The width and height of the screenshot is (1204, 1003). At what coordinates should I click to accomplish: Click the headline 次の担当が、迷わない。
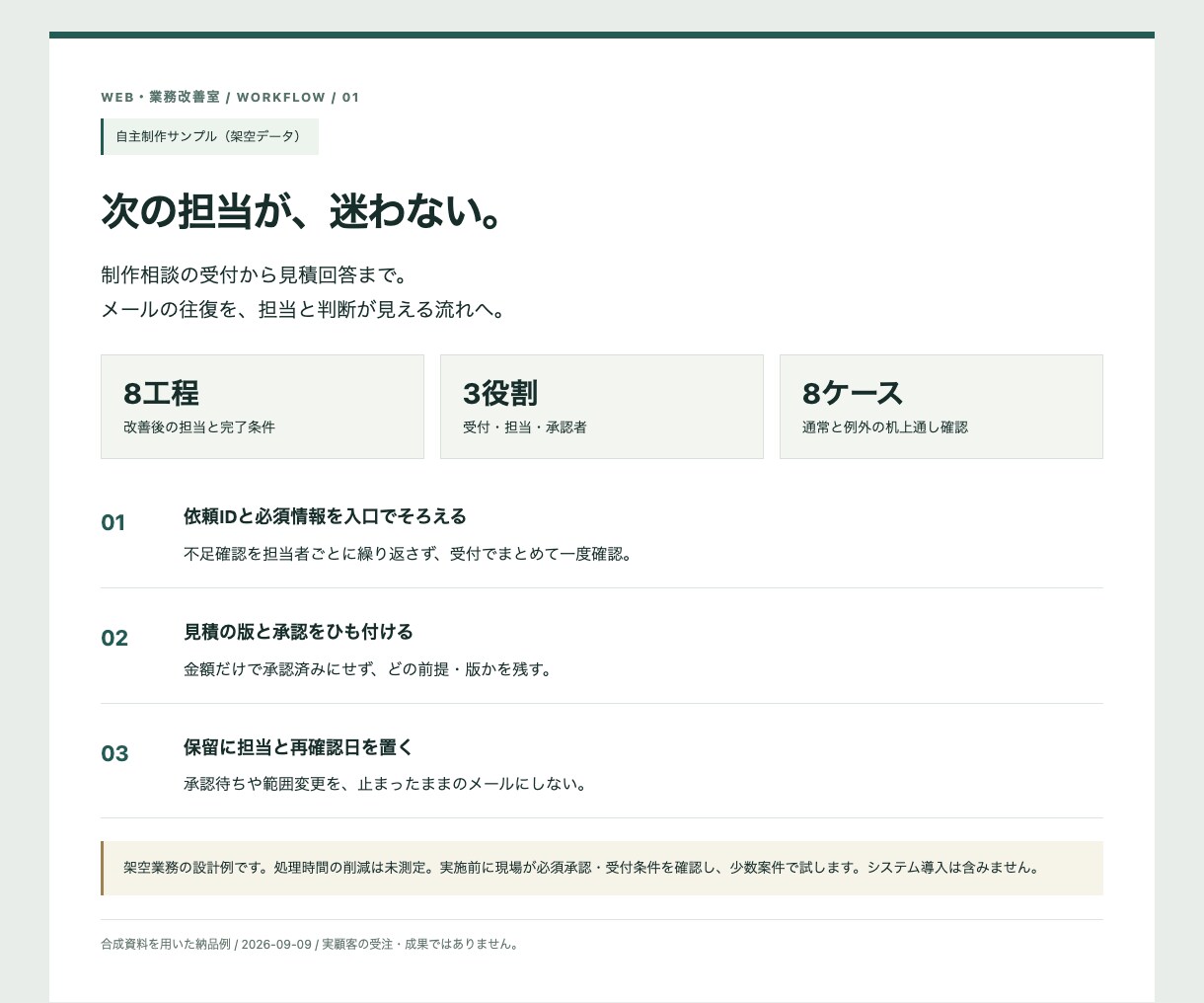[x=304, y=211]
